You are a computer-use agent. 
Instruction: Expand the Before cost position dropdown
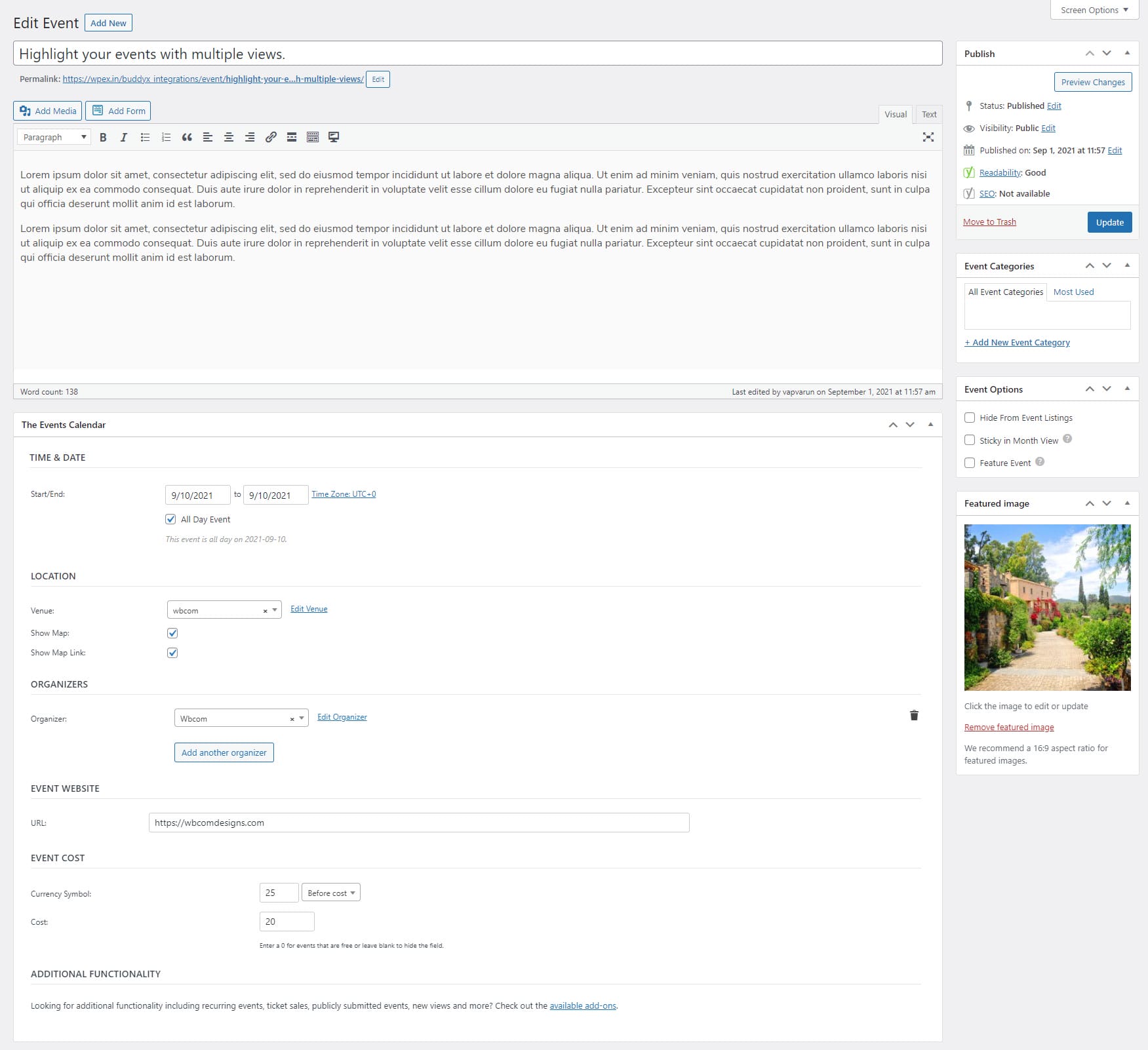pyautogui.click(x=330, y=893)
